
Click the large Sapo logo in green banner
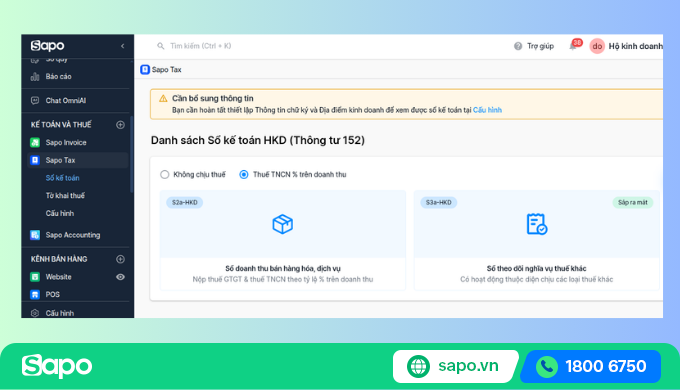coord(57,366)
